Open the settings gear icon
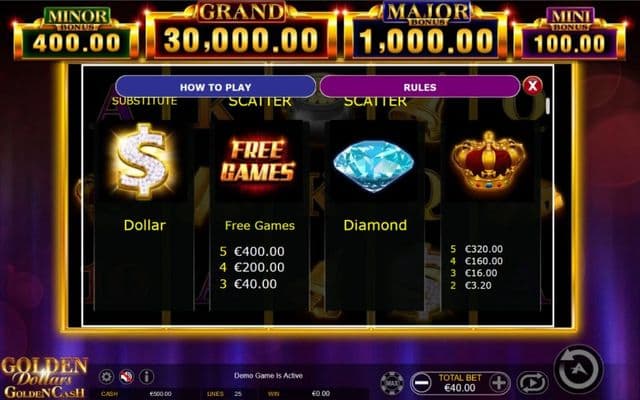The height and width of the screenshot is (400, 640). 106,376
